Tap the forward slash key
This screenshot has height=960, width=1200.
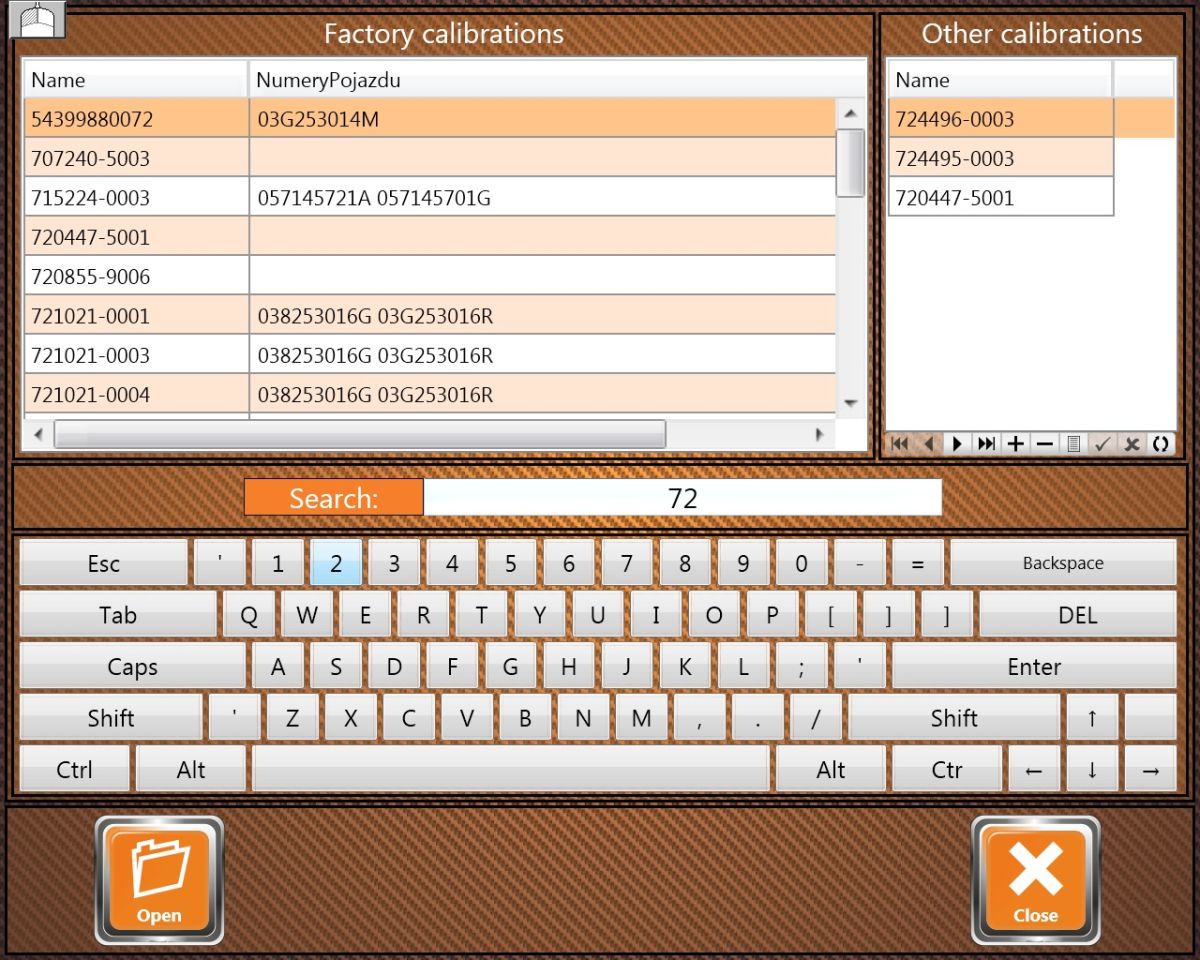[816, 718]
